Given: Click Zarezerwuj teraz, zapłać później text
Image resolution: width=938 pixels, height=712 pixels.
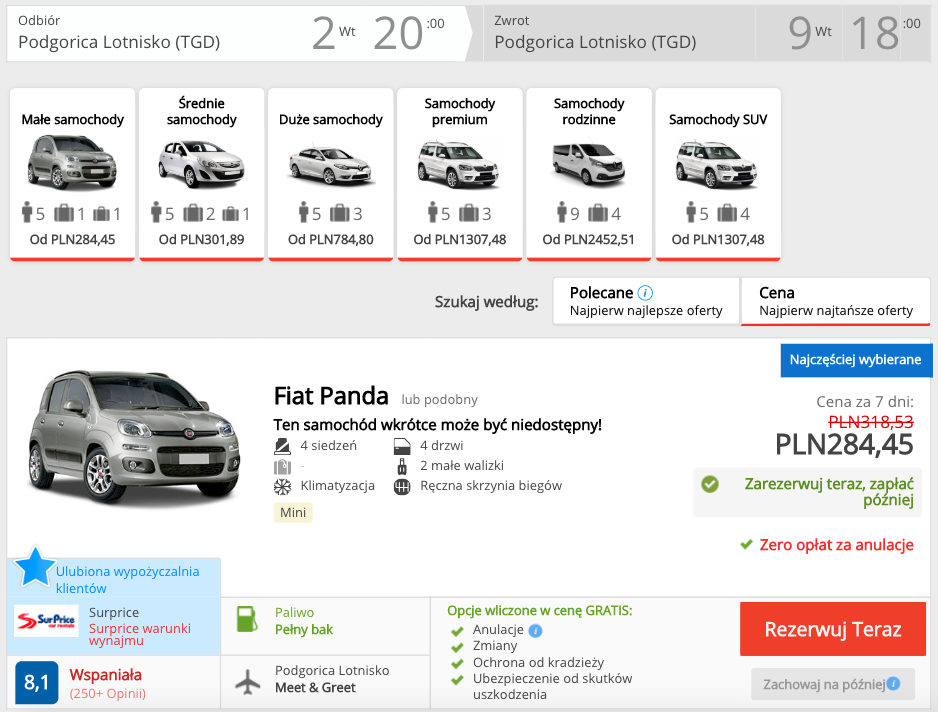Looking at the screenshot, I should pos(829,491).
